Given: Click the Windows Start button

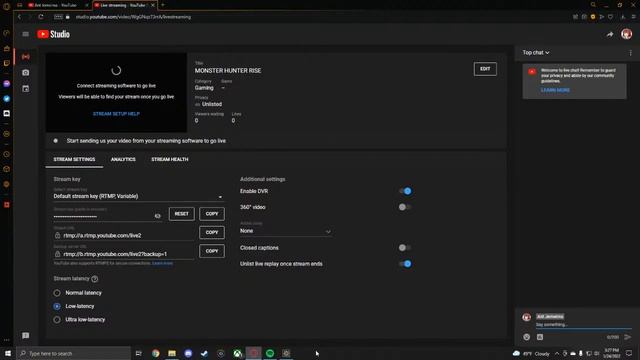Looking at the screenshot, I should point(8,353).
